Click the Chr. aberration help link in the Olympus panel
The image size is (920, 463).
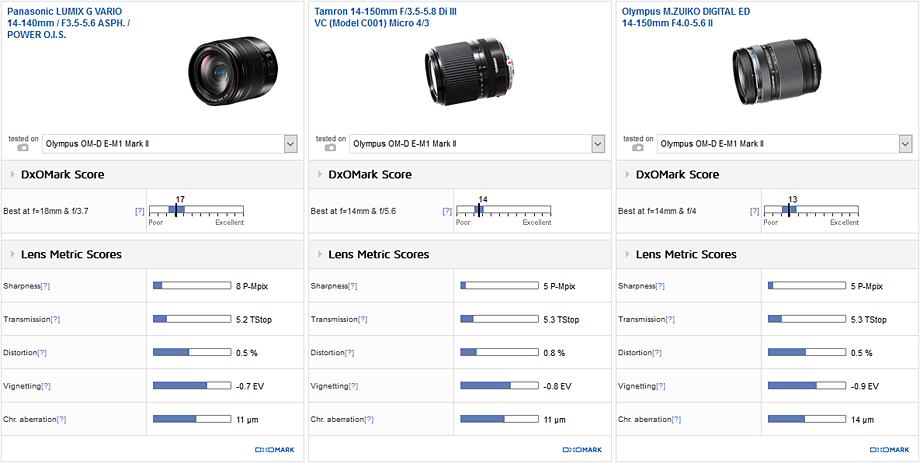(676, 420)
